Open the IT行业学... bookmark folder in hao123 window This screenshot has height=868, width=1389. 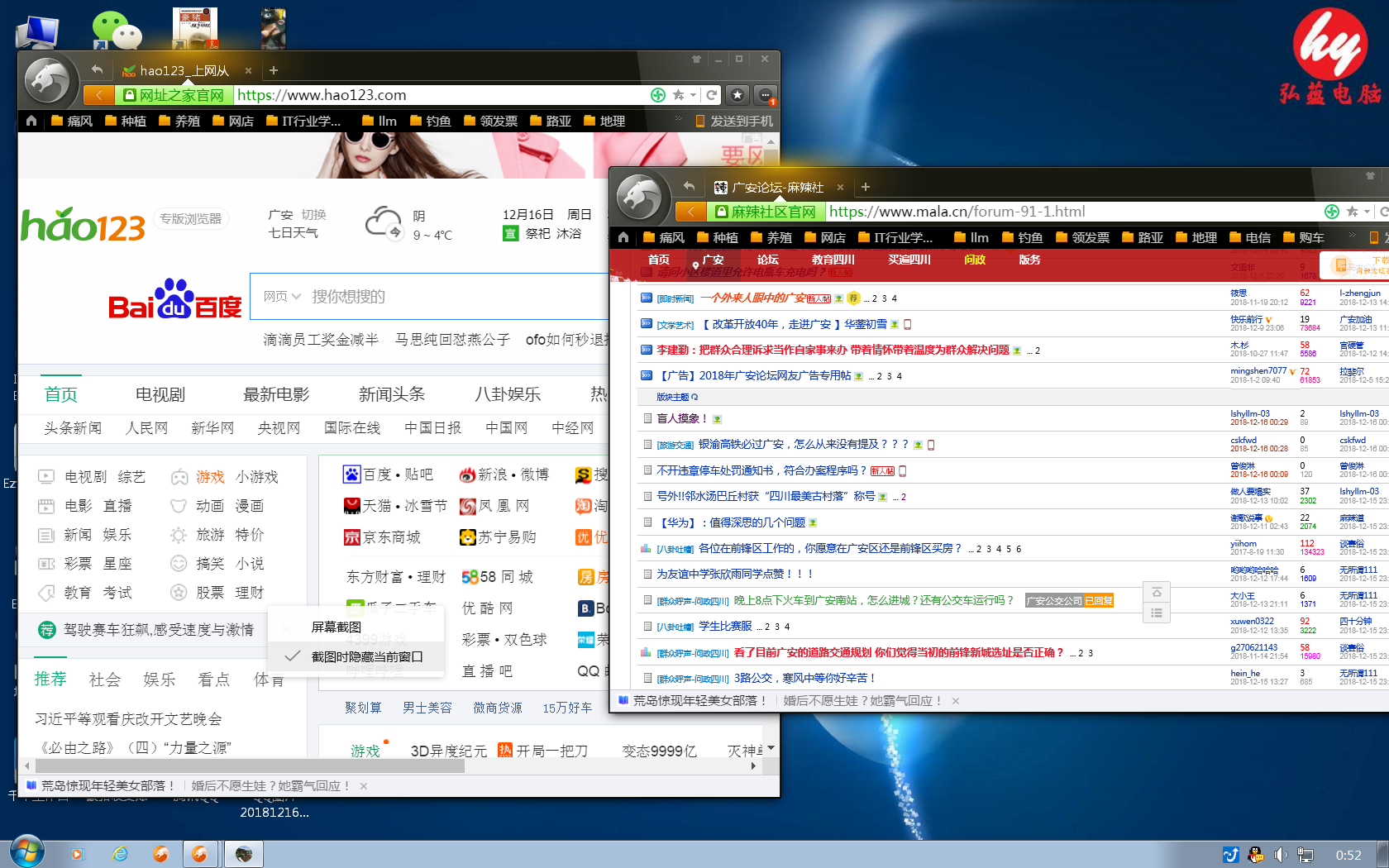tap(303, 121)
